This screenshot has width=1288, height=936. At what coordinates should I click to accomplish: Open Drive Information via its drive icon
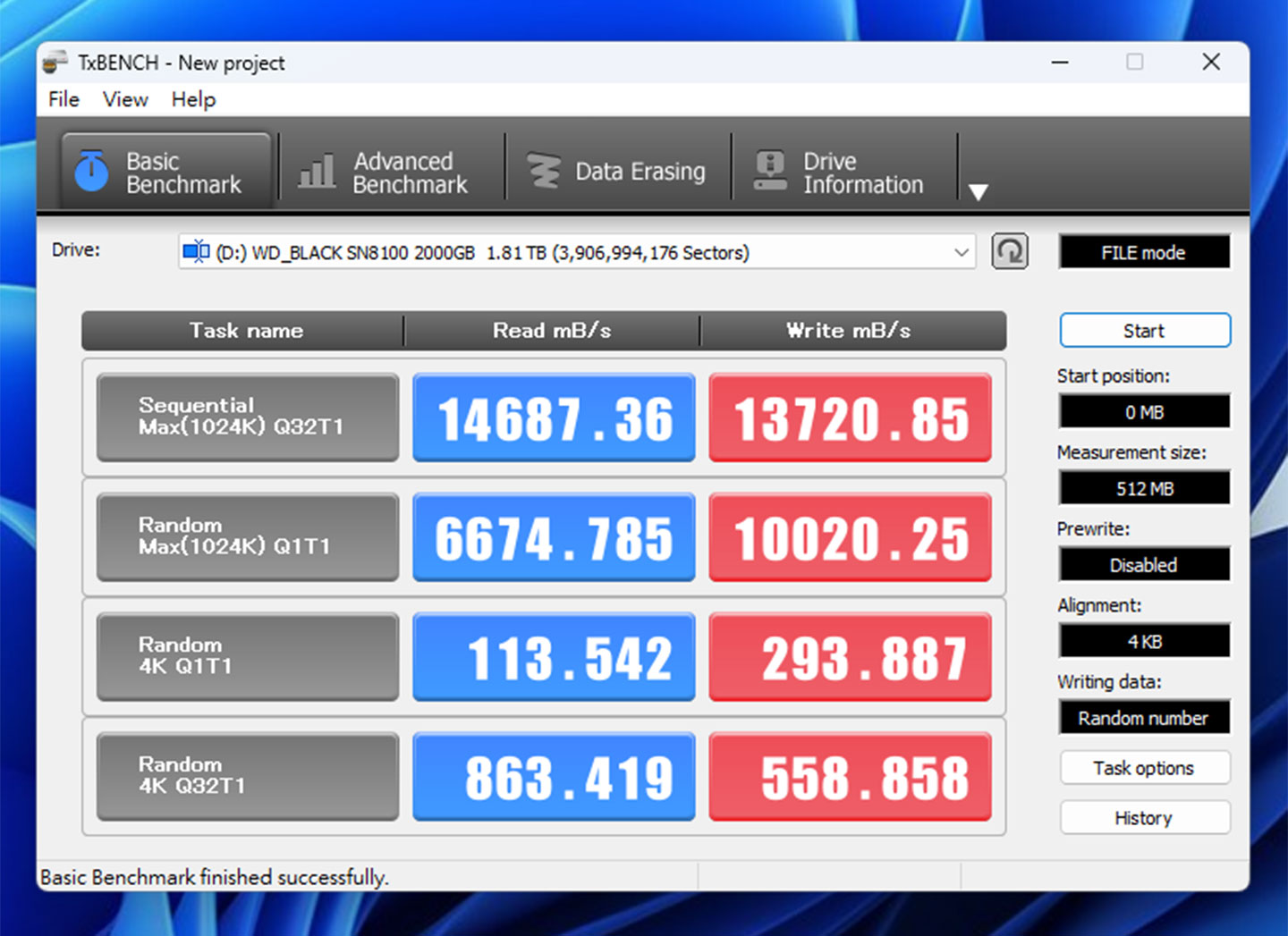(x=770, y=170)
